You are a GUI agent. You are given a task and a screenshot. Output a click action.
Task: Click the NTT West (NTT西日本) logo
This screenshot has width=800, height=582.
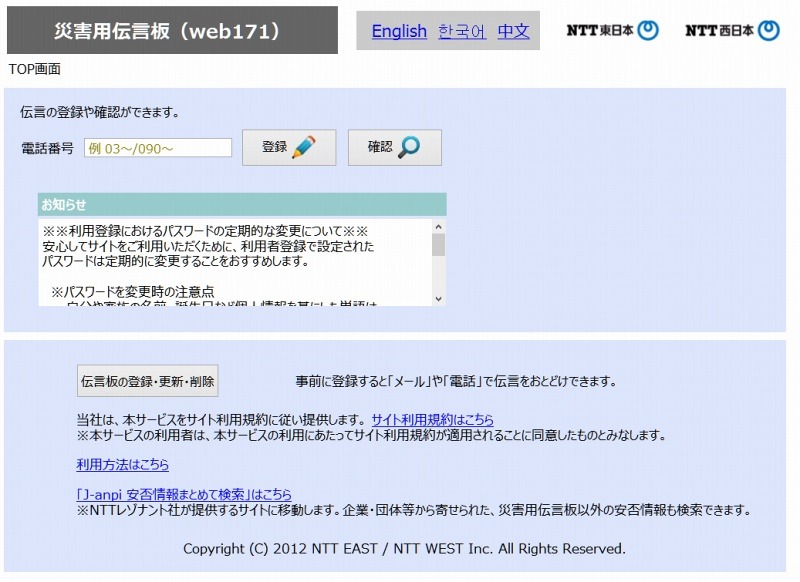(x=732, y=31)
